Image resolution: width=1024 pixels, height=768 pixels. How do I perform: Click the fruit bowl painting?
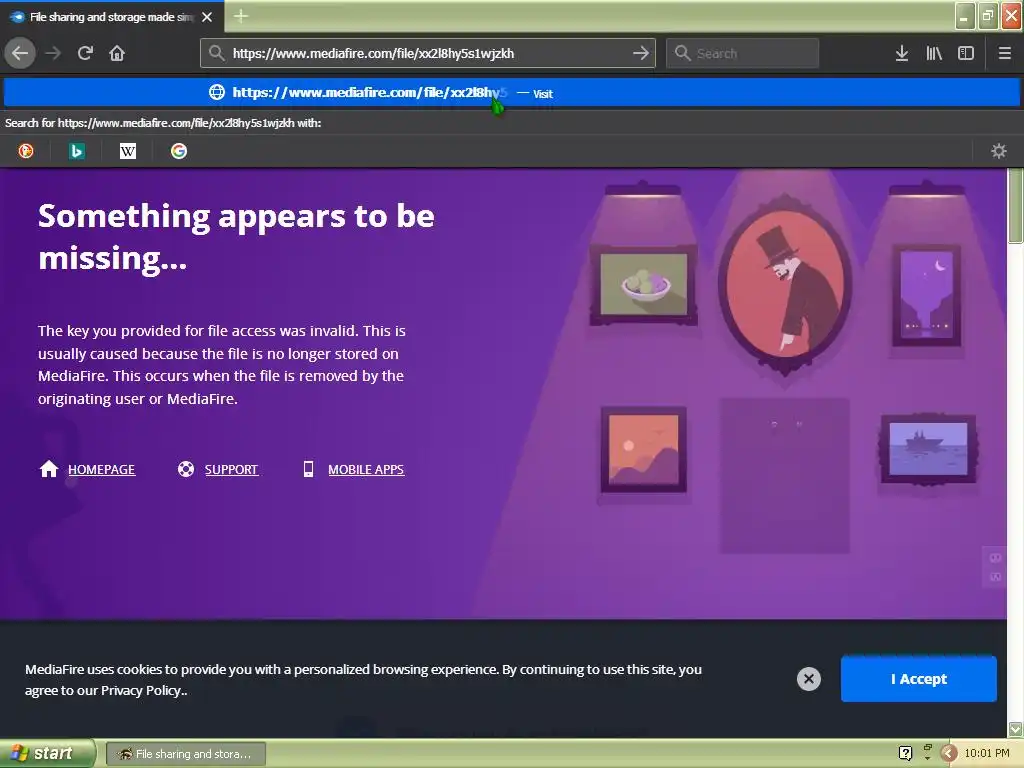point(643,285)
